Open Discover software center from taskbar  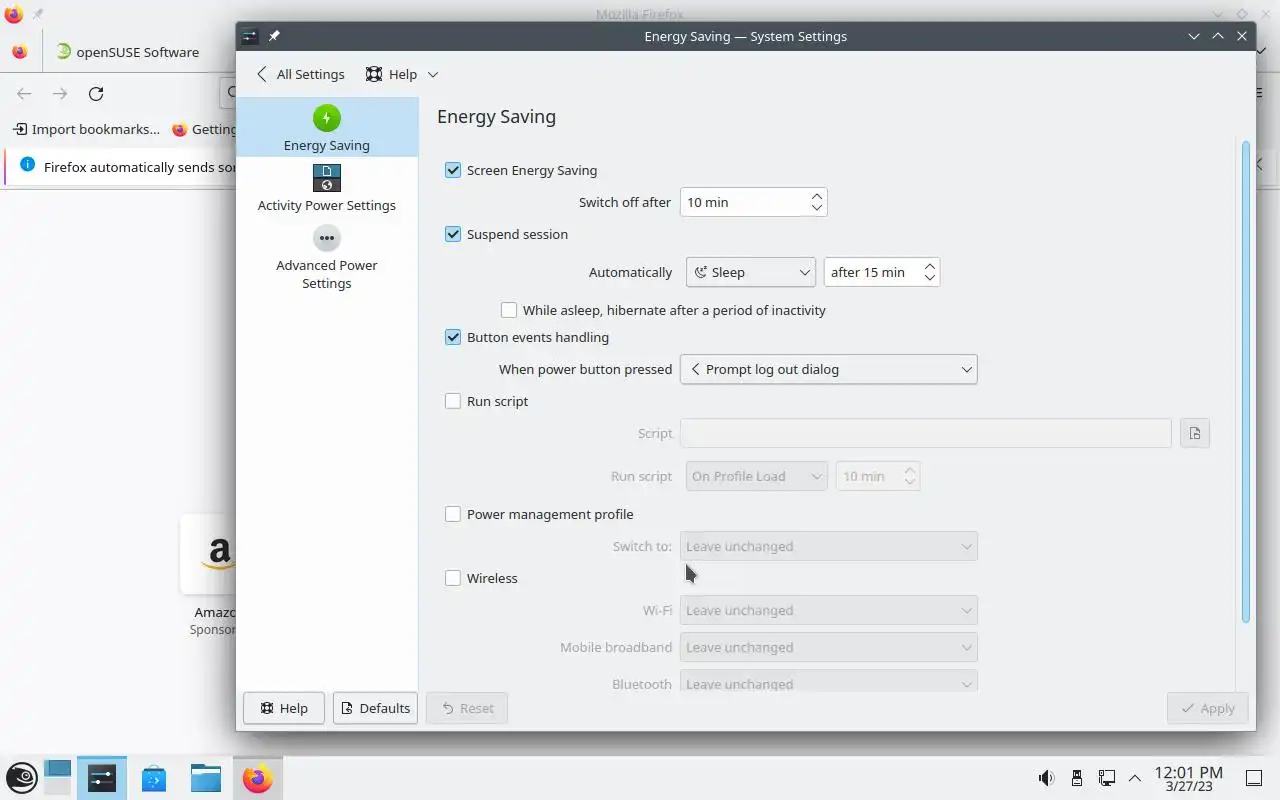click(x=154, y=778)
